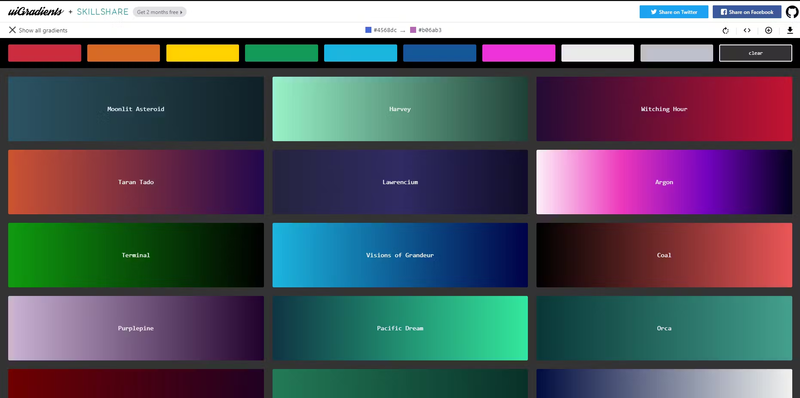The image size is (800, 398).
Task: Select the Orca gradient
Action: tap(664, 328)
